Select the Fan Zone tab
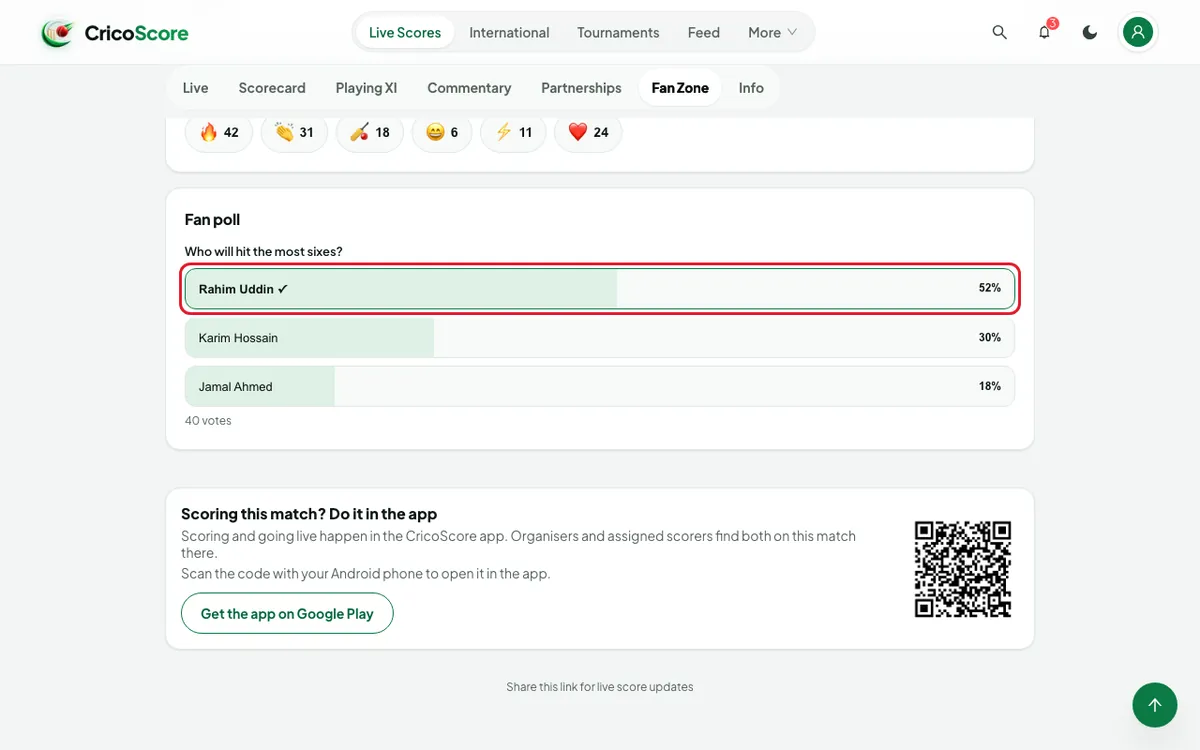This screenshot has height=750, width=1200. [680, 88]
